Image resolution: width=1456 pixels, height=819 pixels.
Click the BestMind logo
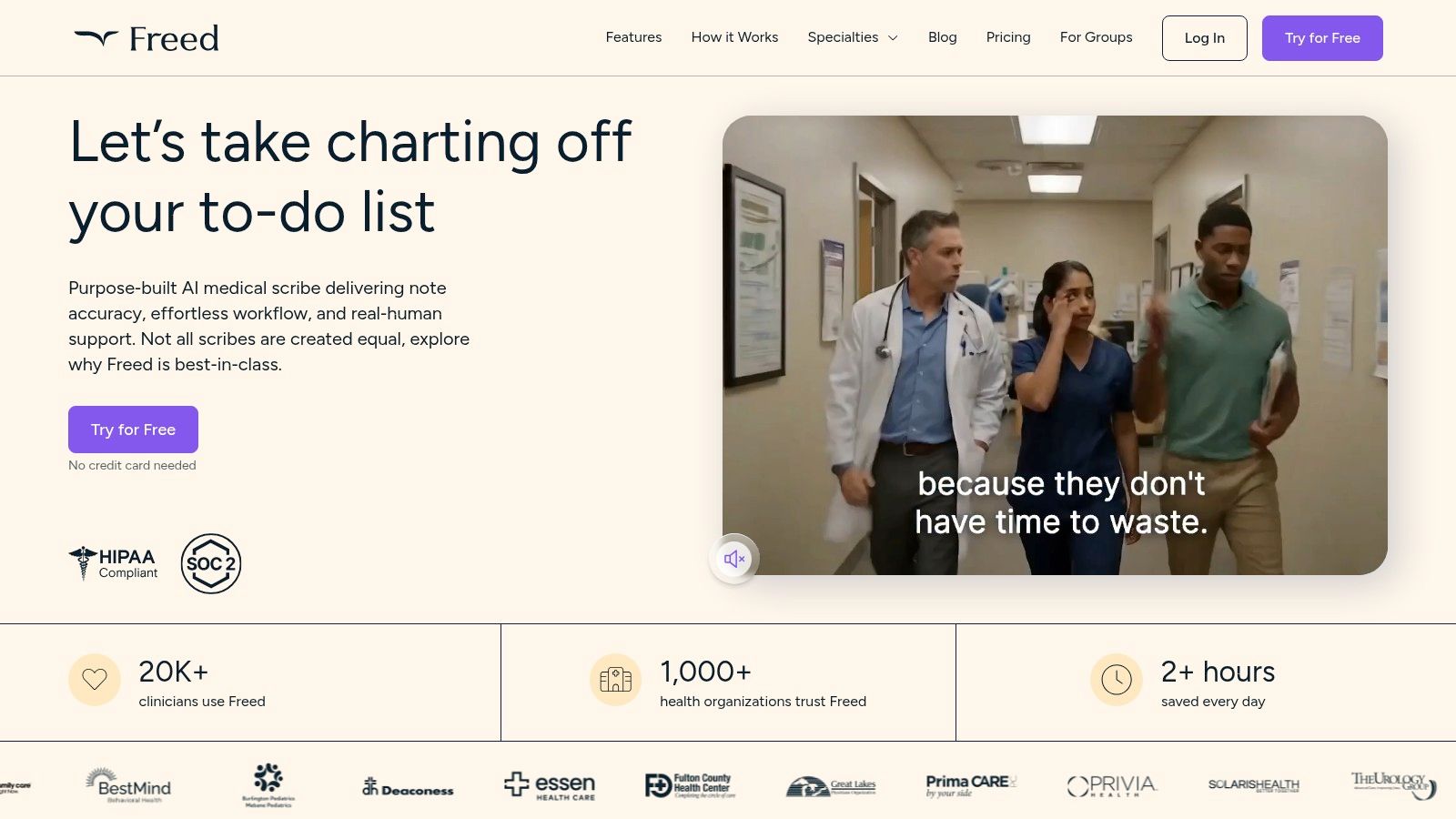128,785
